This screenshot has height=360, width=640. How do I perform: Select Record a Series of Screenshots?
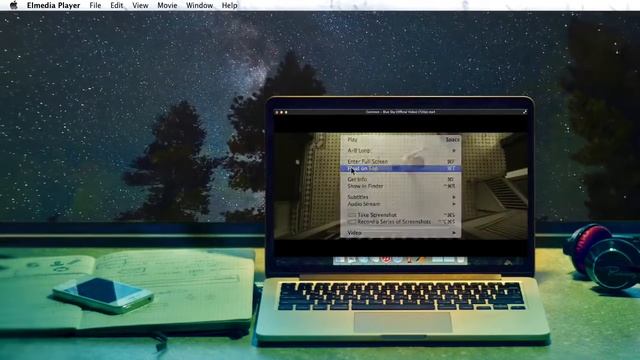[x=401, y=222]
